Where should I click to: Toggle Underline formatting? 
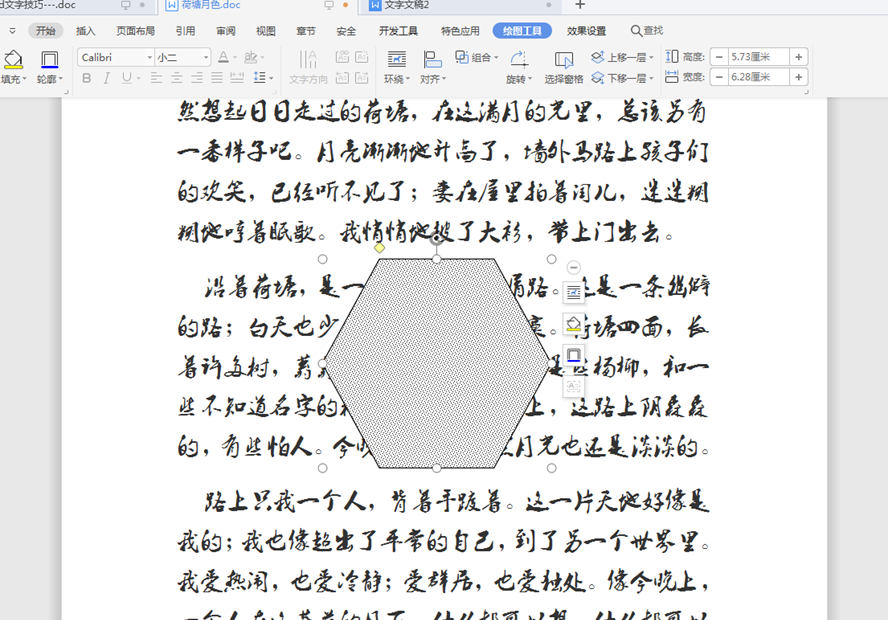pos(127,78)
